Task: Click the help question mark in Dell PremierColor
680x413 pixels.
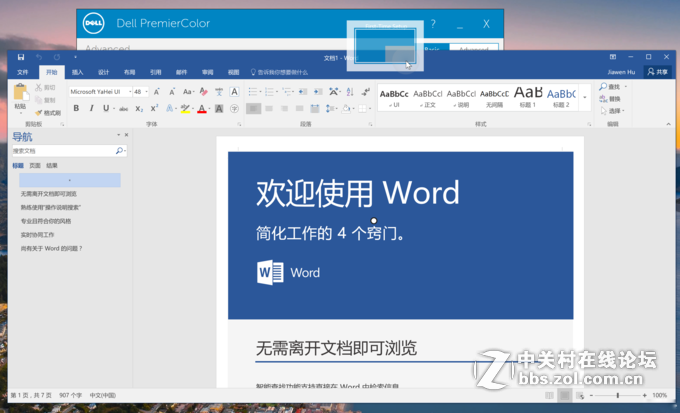Action: (433, 24)
